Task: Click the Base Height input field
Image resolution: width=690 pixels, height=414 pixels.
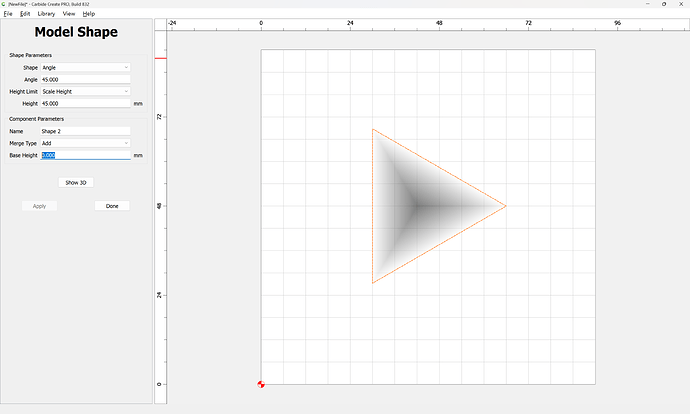Action: (85, 155)
